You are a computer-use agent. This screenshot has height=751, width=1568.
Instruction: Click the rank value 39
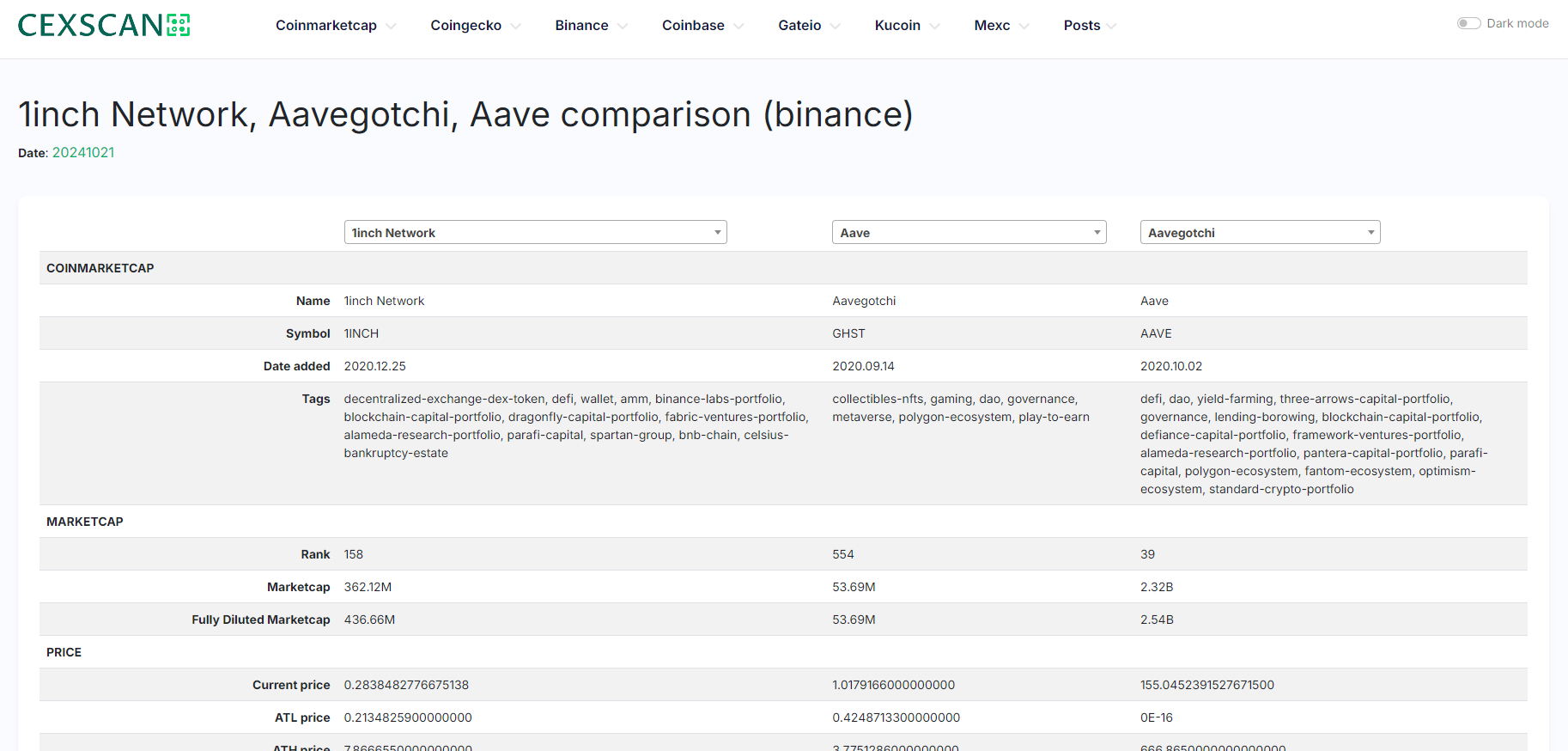coord(1147,554)
